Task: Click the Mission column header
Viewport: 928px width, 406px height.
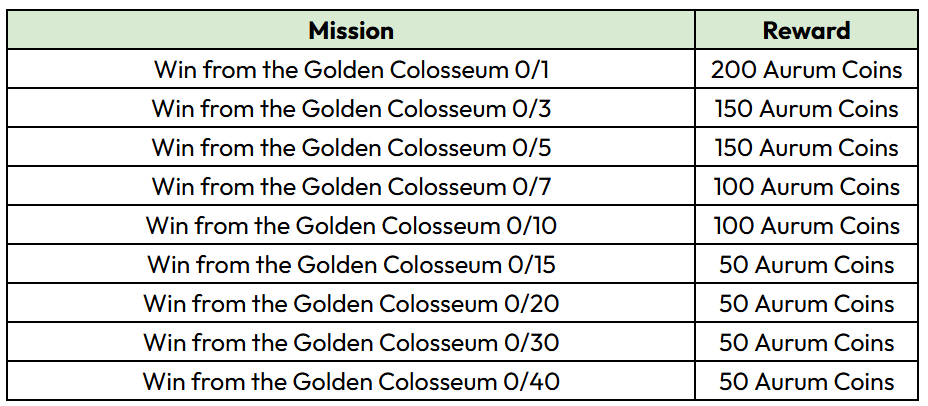Action: click(351, 30)
